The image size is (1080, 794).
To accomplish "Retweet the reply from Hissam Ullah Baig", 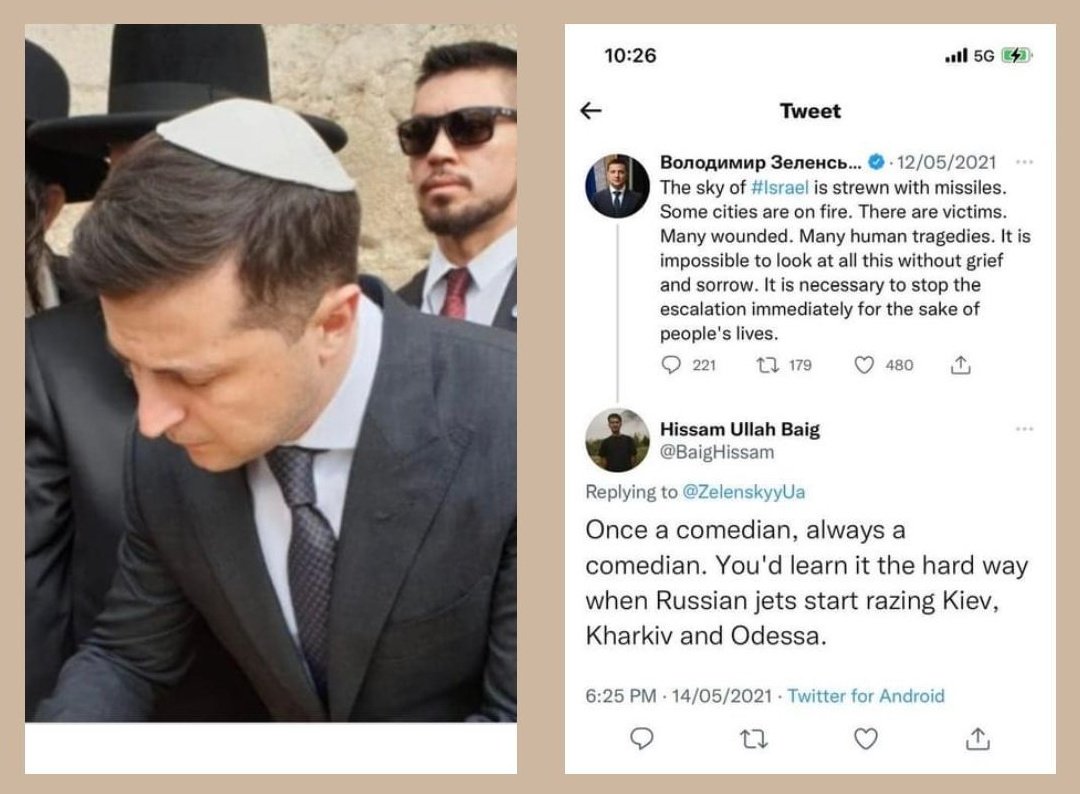I will tap(754, 739).
